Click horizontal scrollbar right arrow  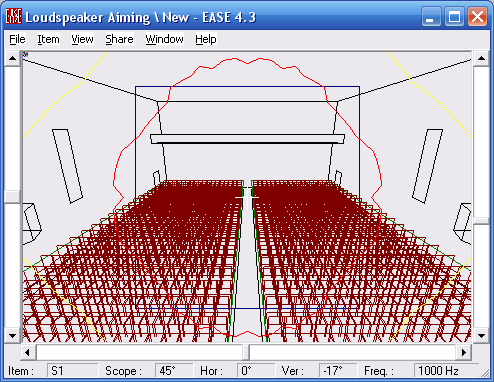pos(463,352)
